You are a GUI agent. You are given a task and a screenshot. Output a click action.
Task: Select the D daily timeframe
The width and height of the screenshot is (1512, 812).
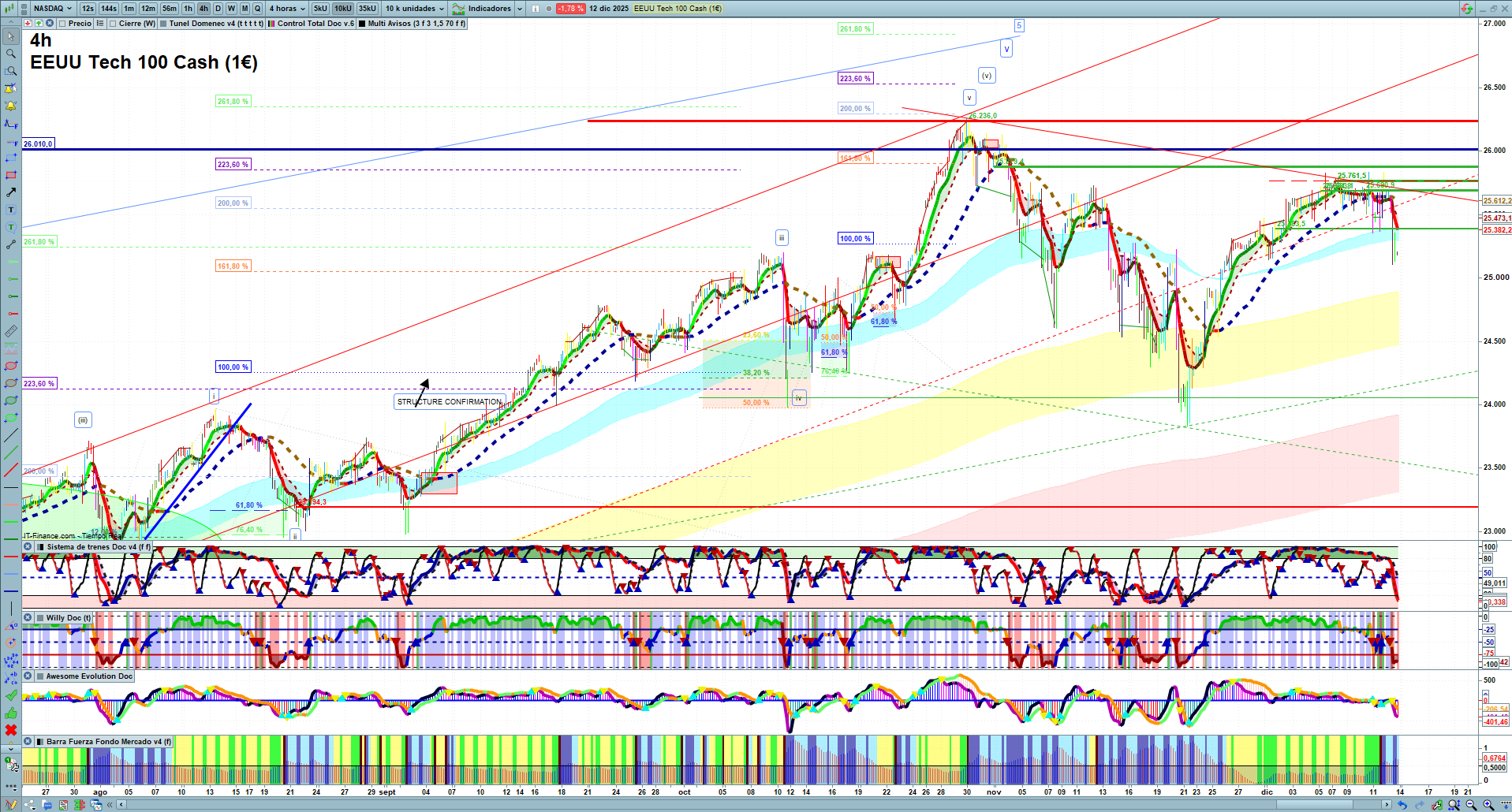tap(218, 9)
